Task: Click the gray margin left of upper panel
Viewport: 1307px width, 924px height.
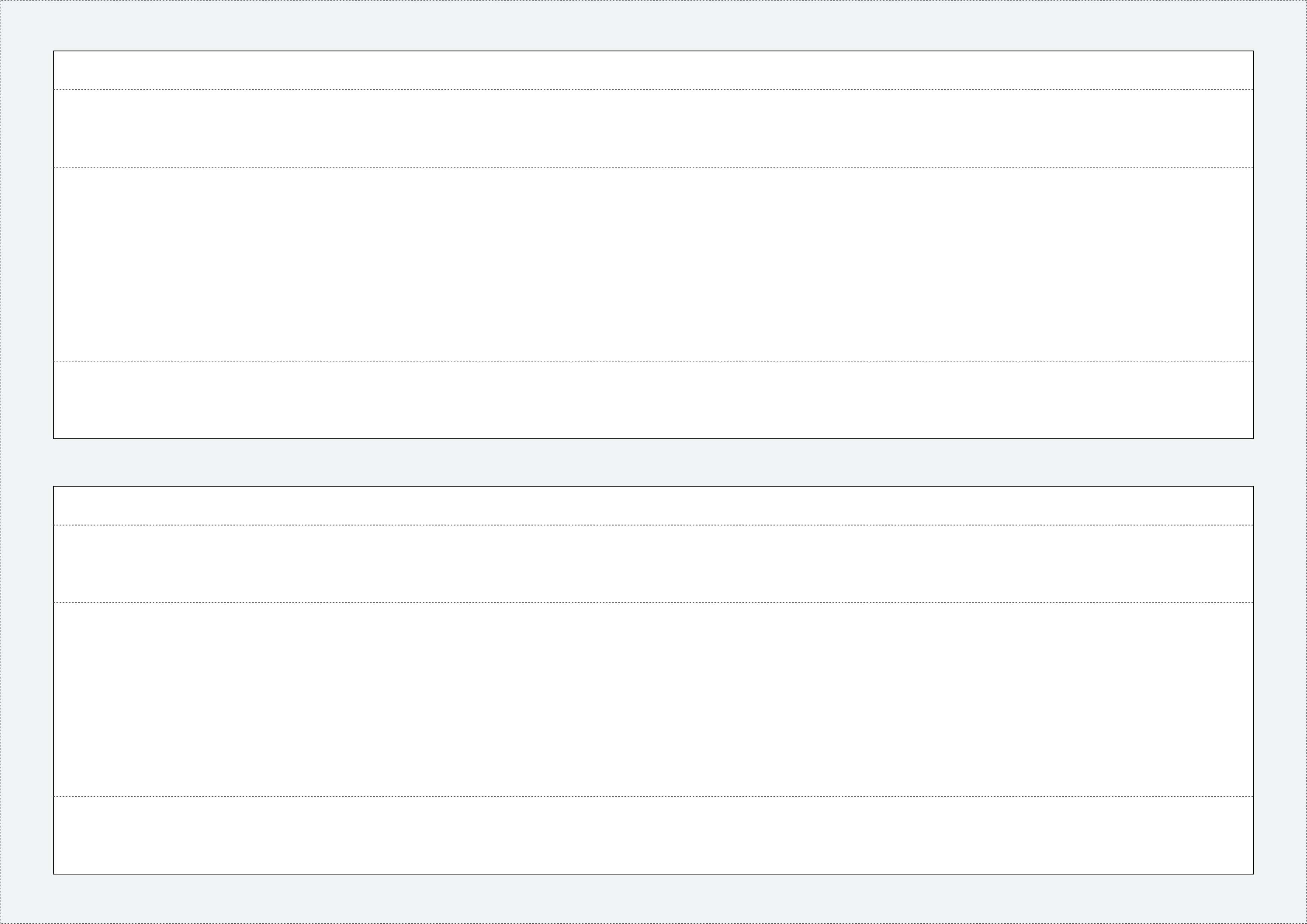Action: click(x=27, y=245)
